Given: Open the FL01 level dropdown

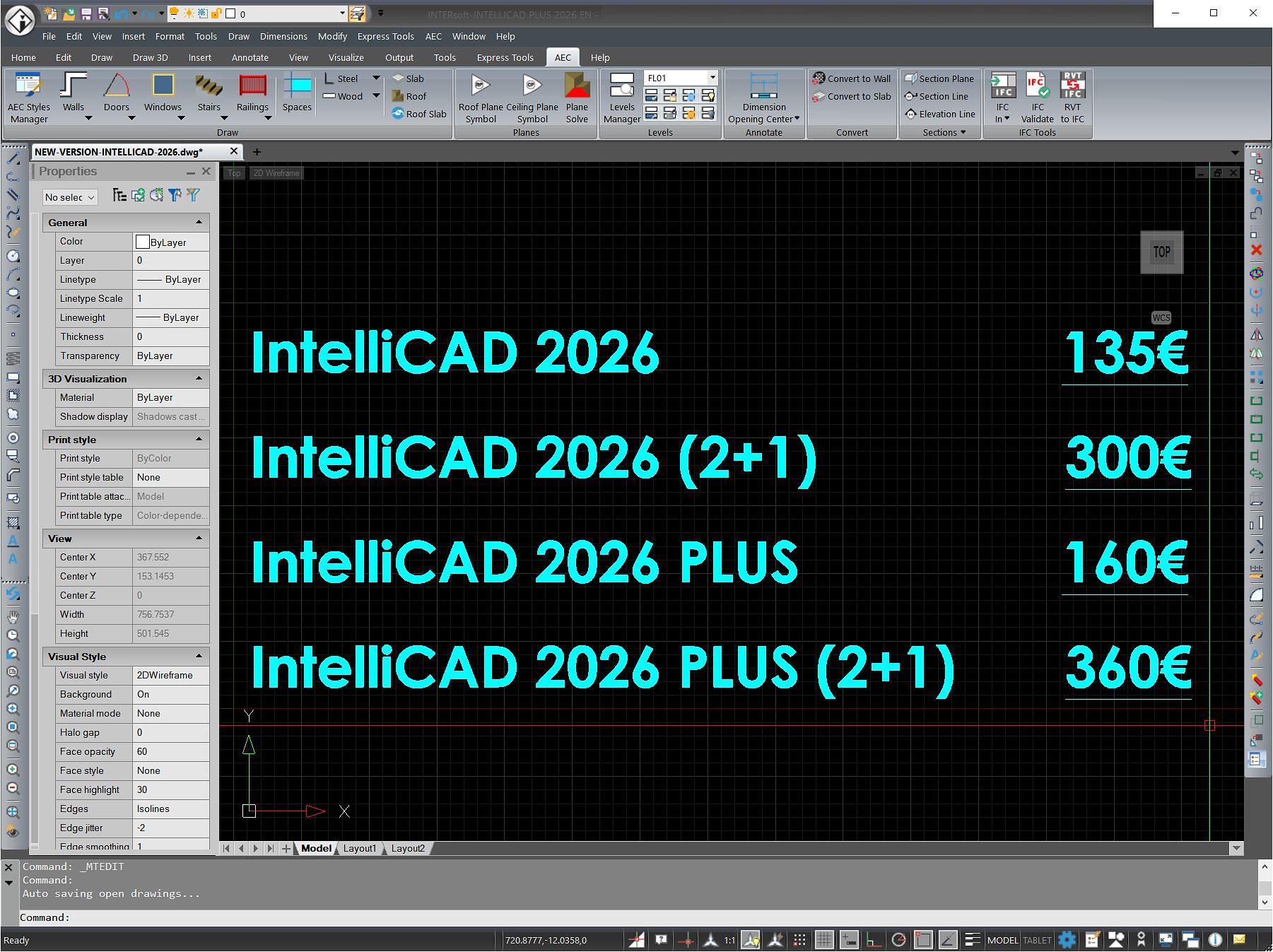Looking at the screenshot, I should (x=712, y=78).
